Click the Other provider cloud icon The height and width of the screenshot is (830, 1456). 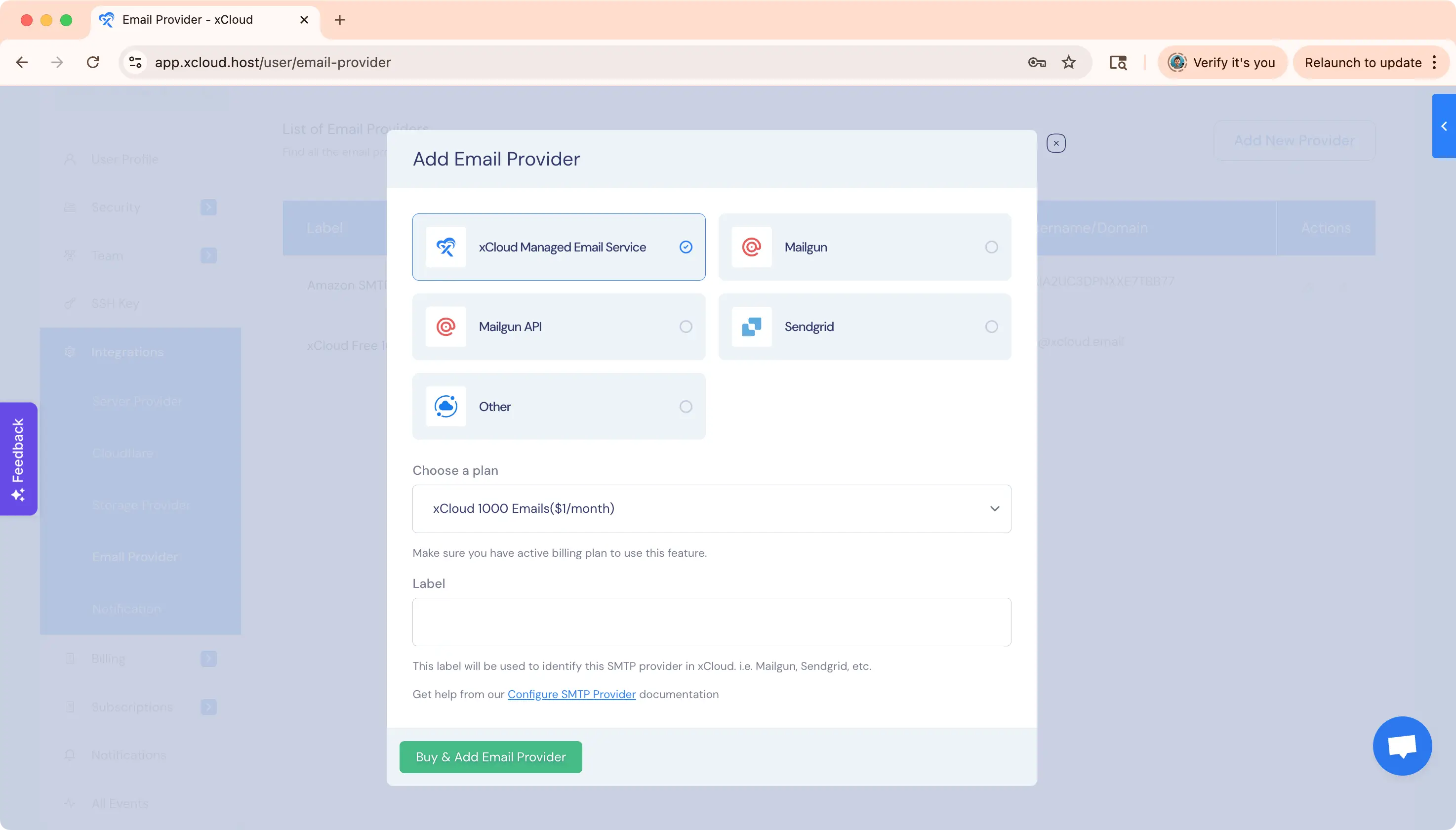coord(445,407)
